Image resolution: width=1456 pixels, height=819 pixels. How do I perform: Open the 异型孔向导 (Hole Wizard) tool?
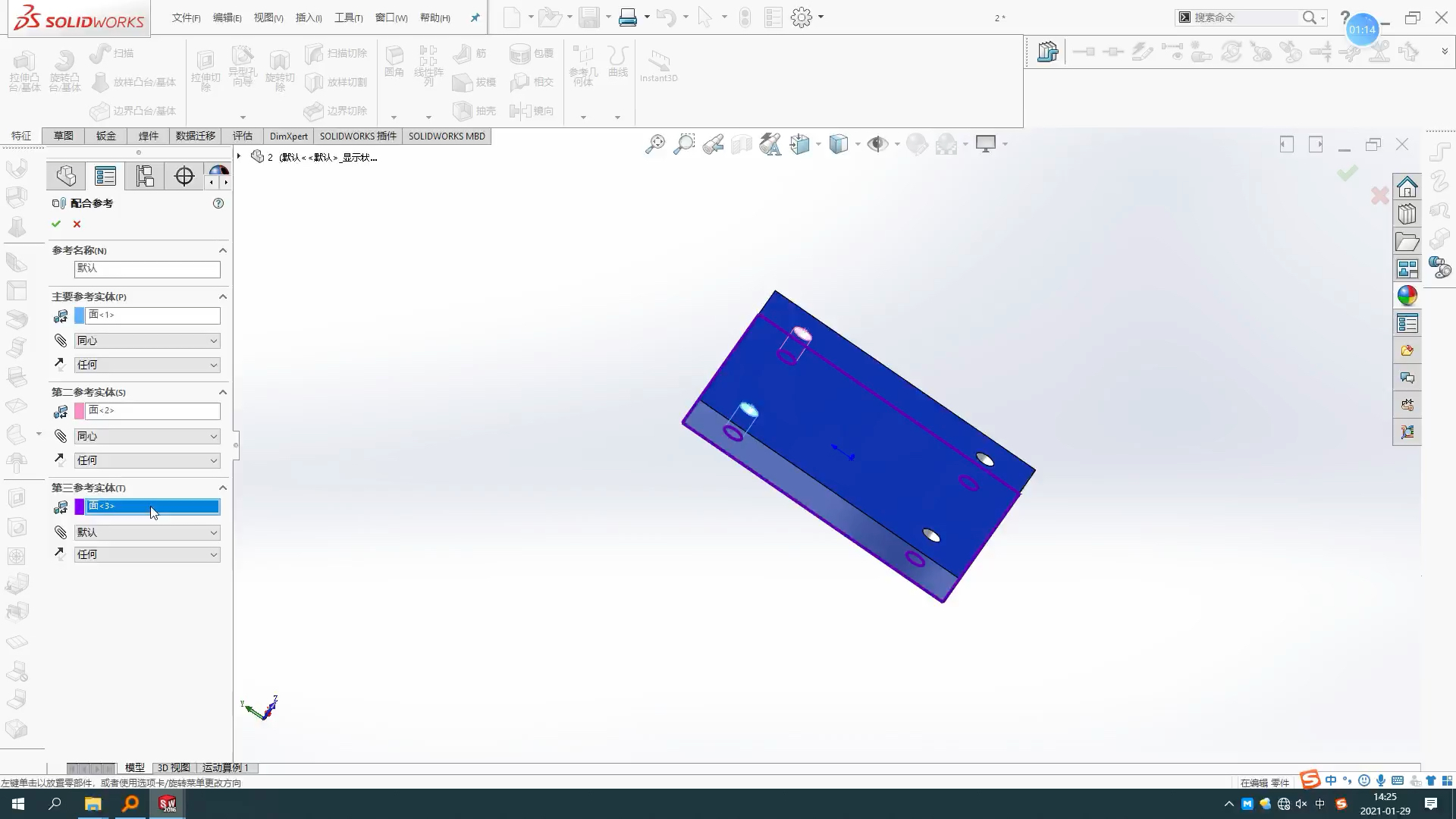point(243,67)
